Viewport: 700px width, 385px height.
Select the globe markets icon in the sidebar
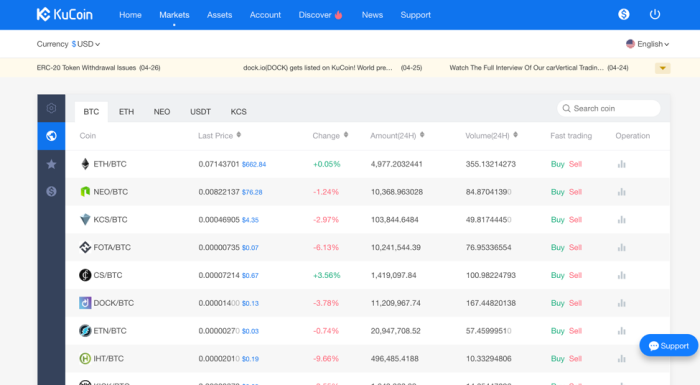coord(51,136)
